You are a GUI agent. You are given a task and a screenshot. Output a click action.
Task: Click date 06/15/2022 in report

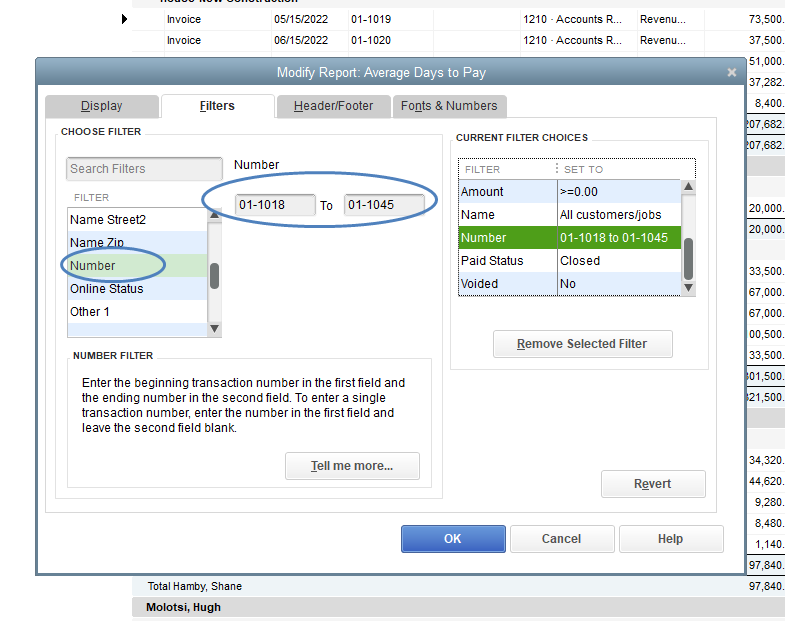pos(301,40)
